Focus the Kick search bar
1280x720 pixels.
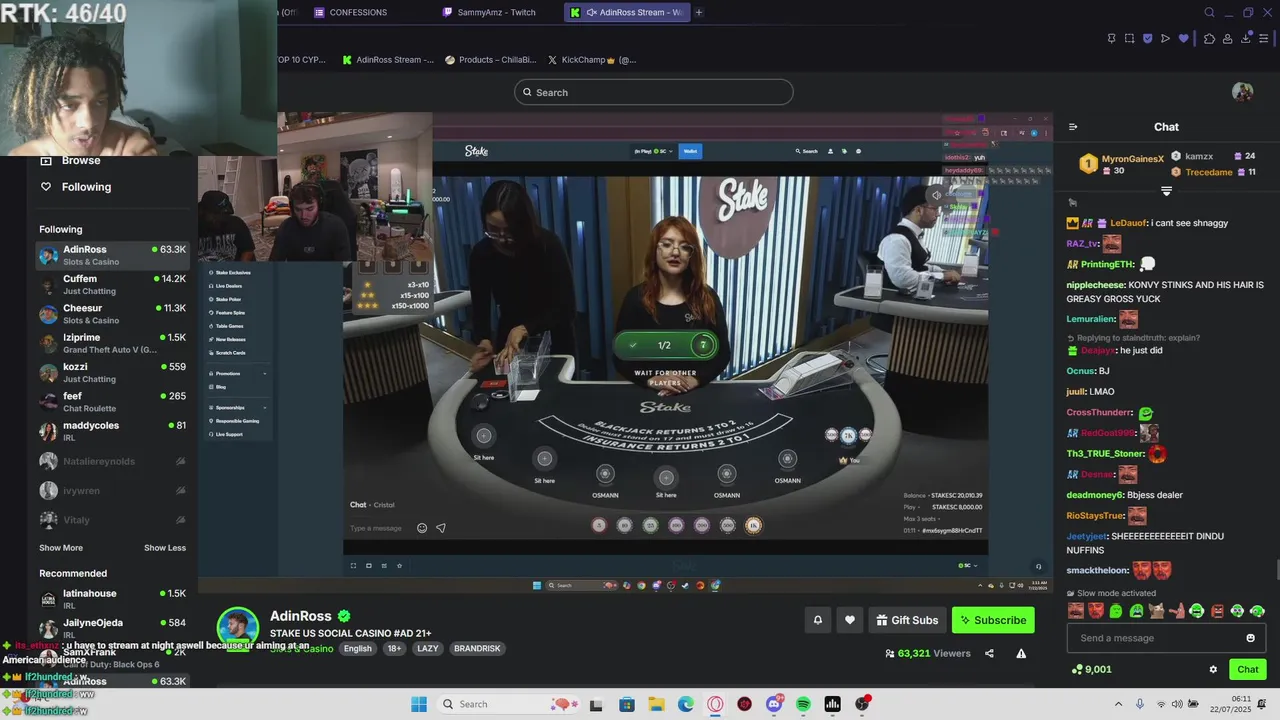pos(654,92)
